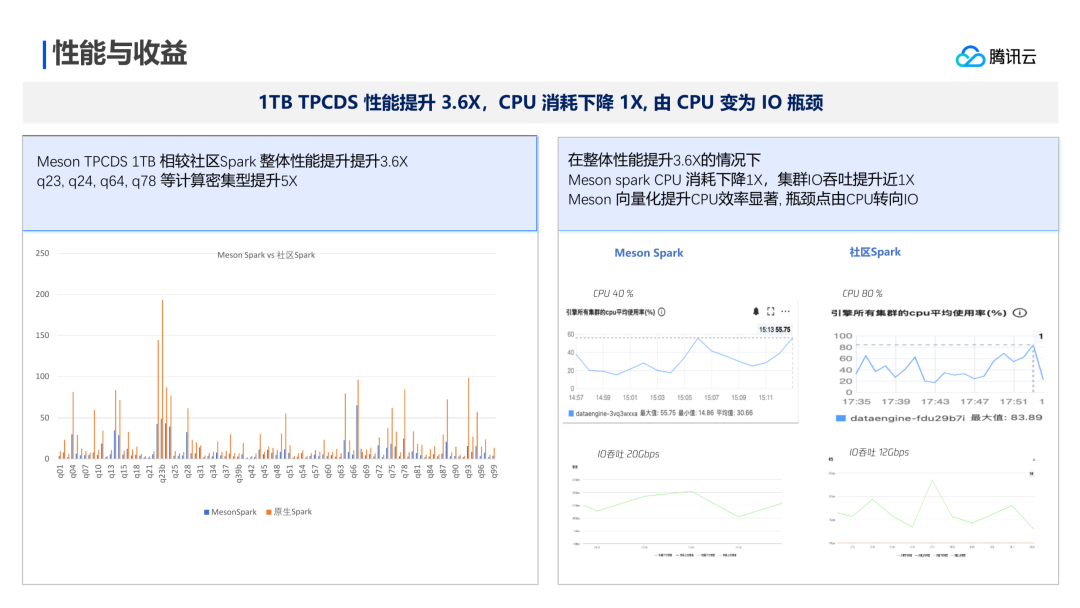Click the 社区Spark column heading
The width and height of the screenshot is (1080, 608).
(875, 252)
